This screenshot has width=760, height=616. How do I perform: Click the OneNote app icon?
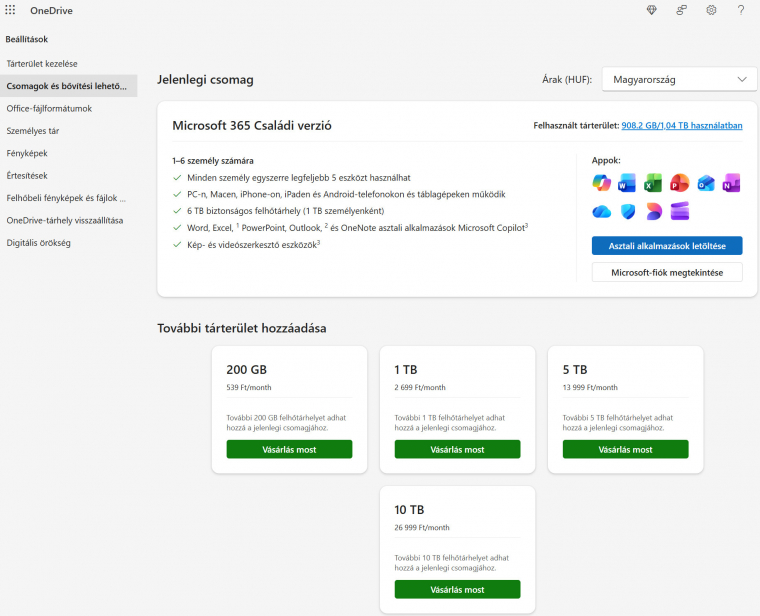[732, 183]
